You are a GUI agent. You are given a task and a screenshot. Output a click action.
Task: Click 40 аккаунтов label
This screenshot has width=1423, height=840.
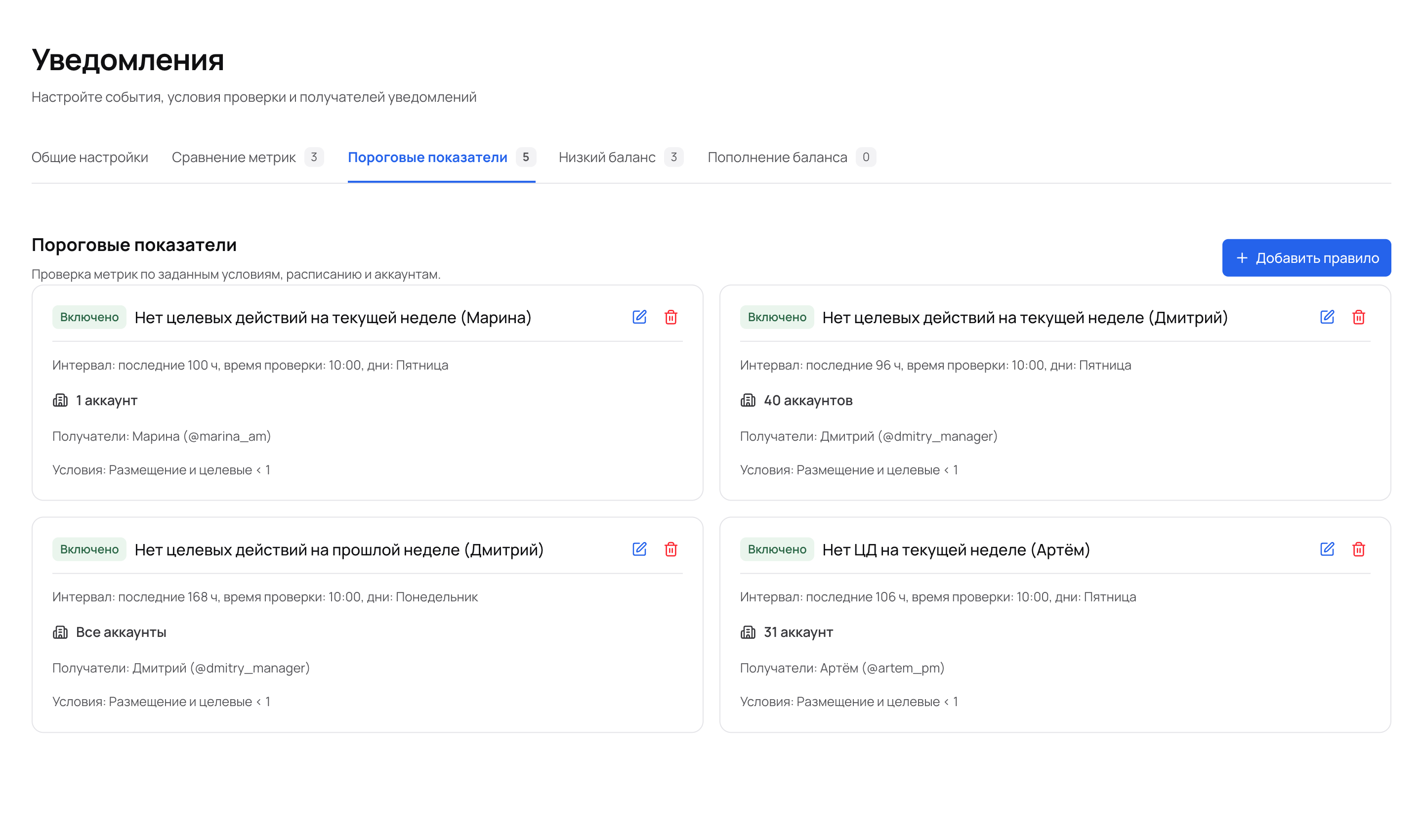[808, 400]
